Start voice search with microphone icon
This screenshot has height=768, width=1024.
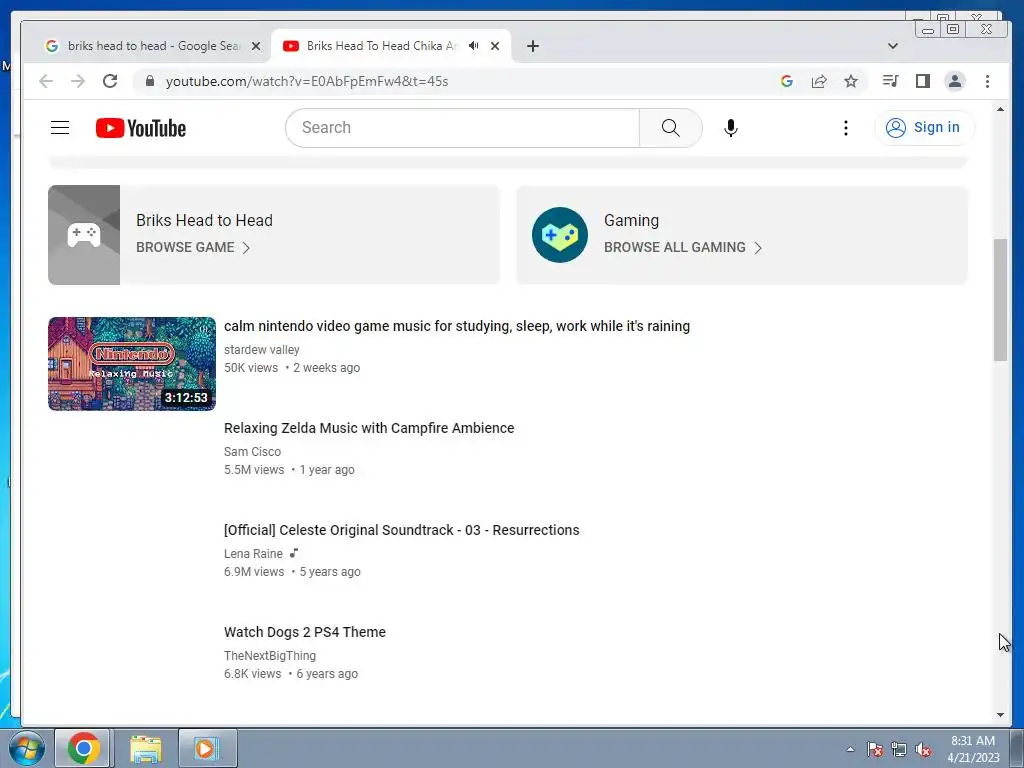pos(731,128)
